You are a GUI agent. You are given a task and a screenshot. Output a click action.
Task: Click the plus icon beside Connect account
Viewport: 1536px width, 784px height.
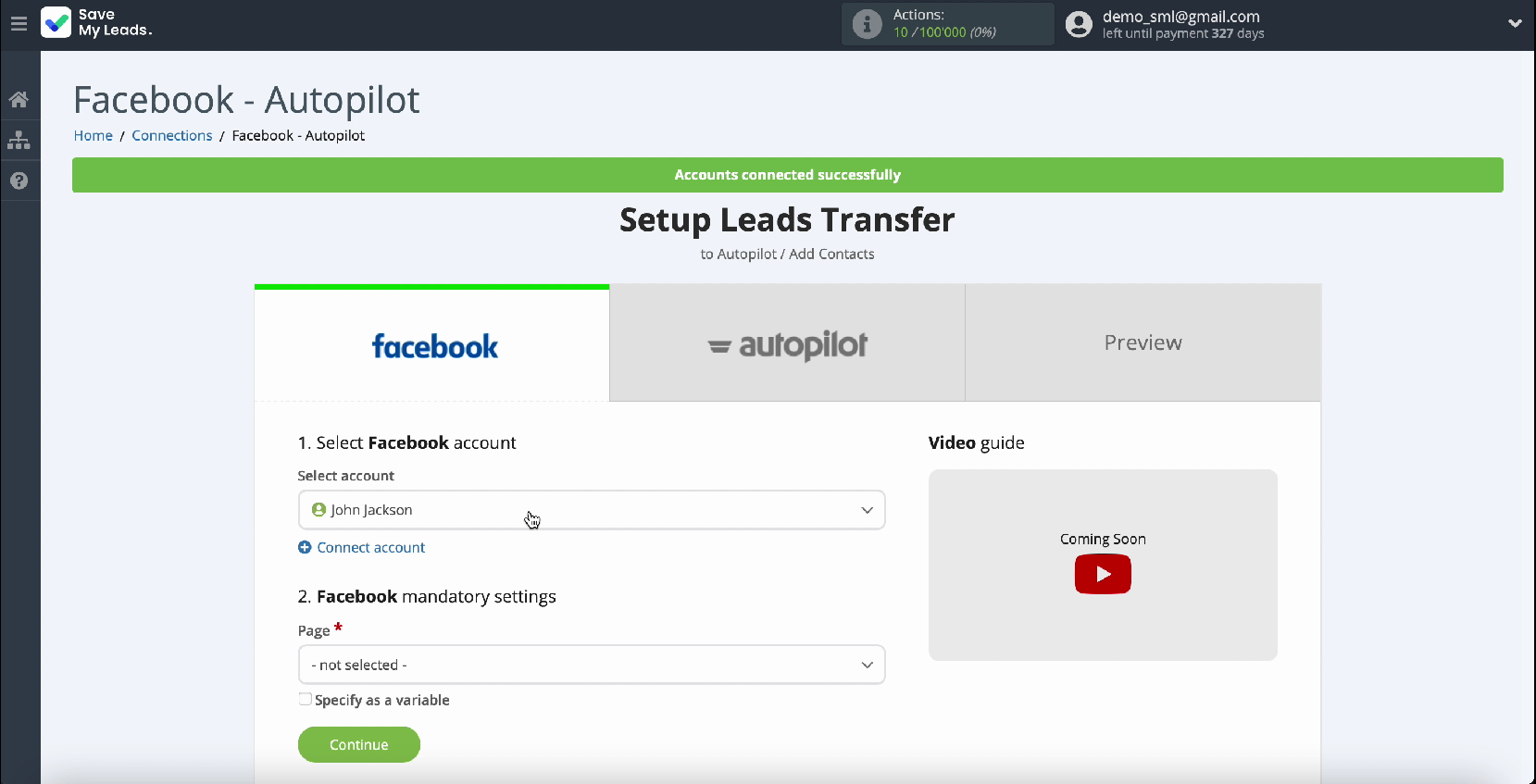[x=305, y=547]
